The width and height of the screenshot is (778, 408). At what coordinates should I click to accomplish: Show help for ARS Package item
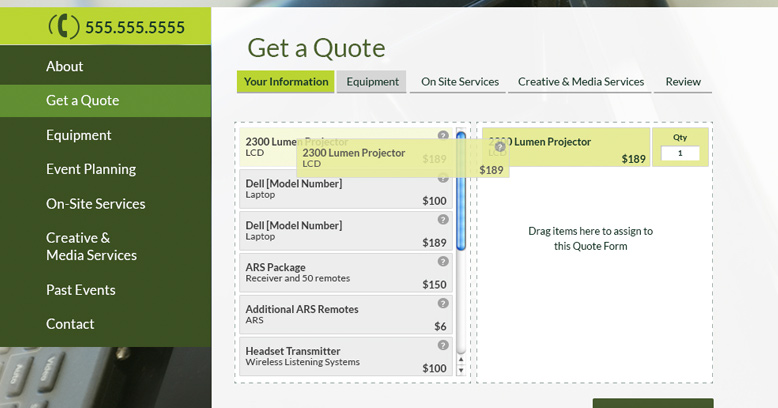pos(443,262)
